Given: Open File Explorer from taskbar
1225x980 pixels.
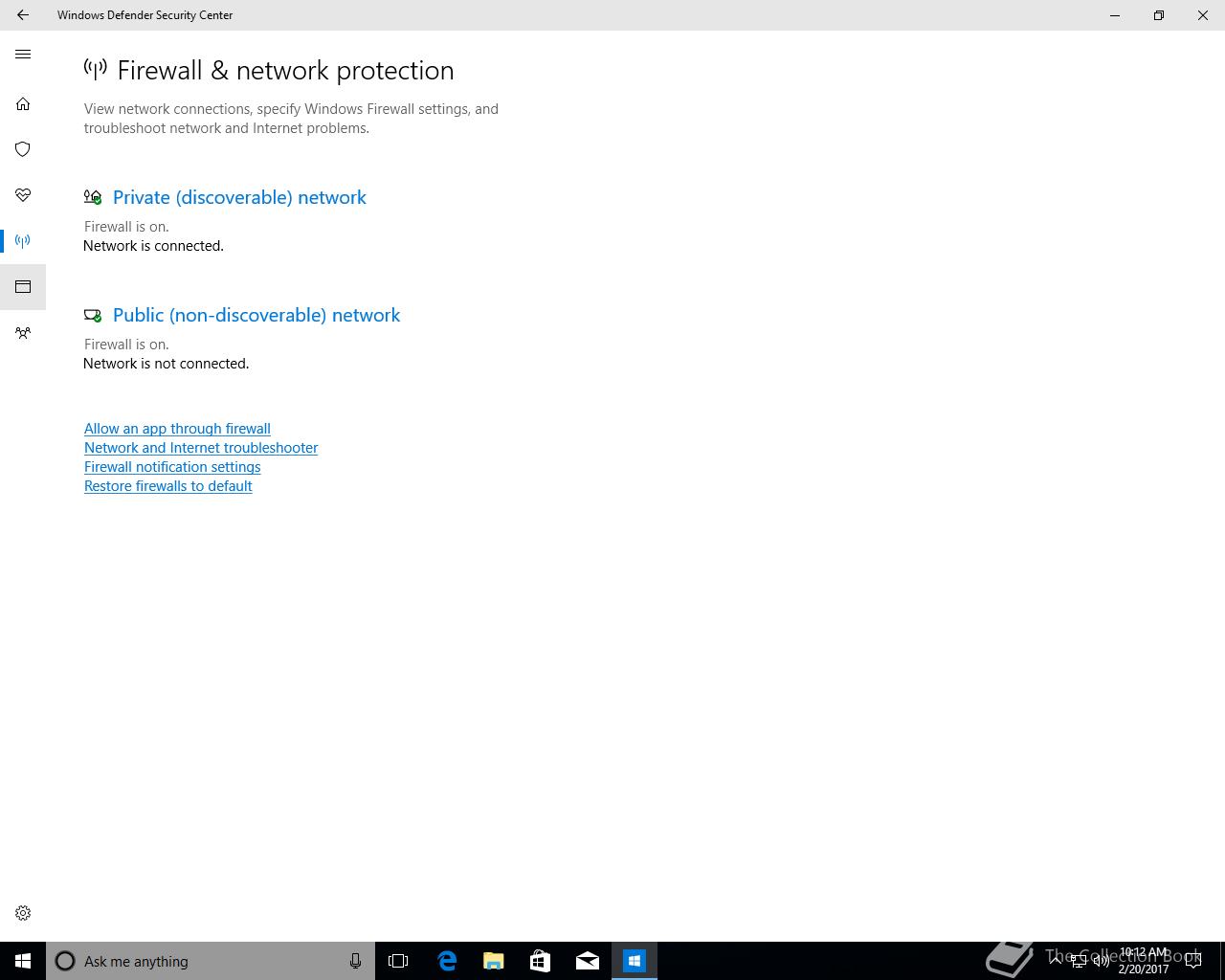Looking at the screenshot, I should coord(494,961).
